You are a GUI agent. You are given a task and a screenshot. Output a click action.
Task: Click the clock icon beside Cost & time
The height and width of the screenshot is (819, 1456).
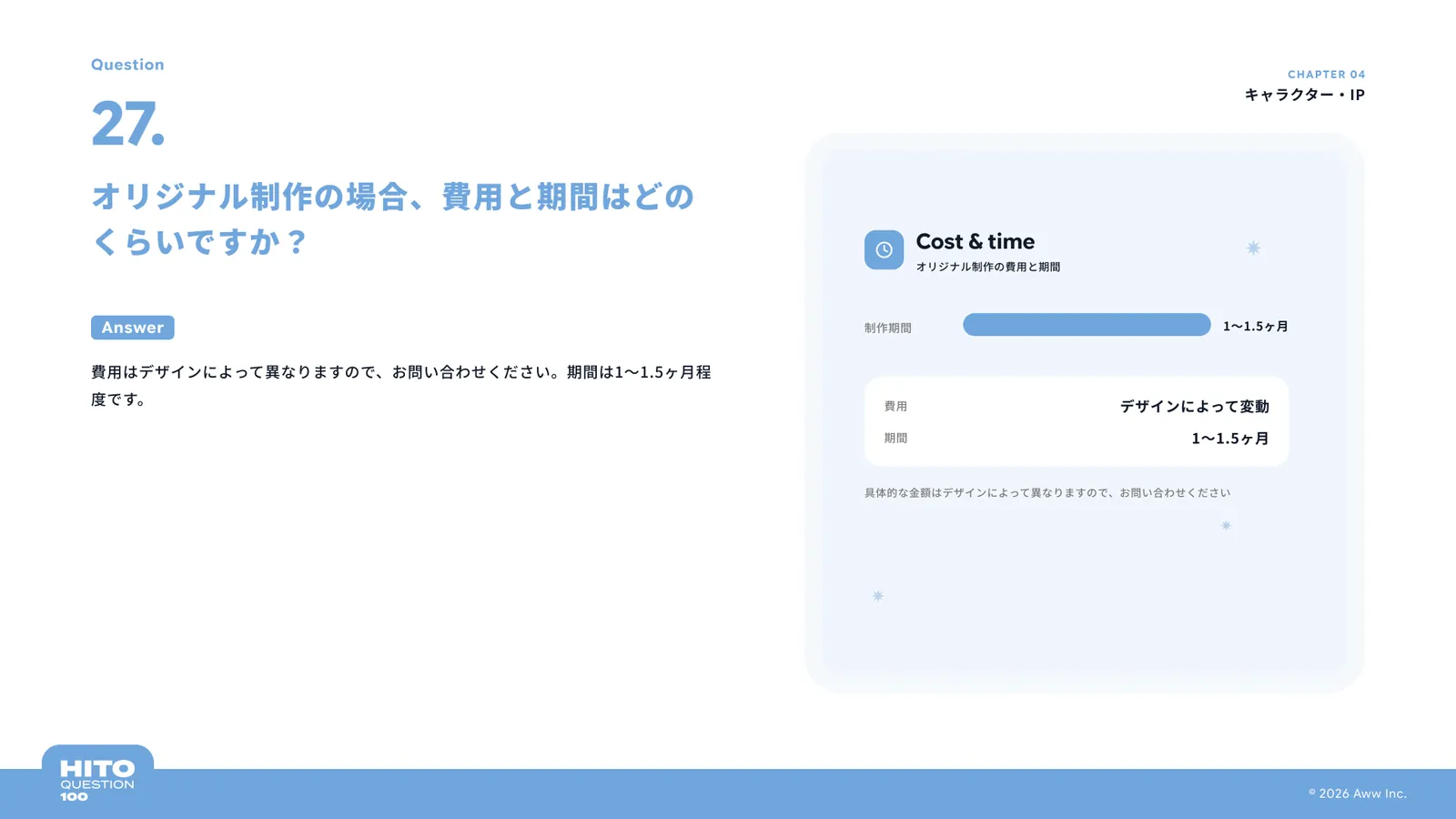click(x=884, y=250)
